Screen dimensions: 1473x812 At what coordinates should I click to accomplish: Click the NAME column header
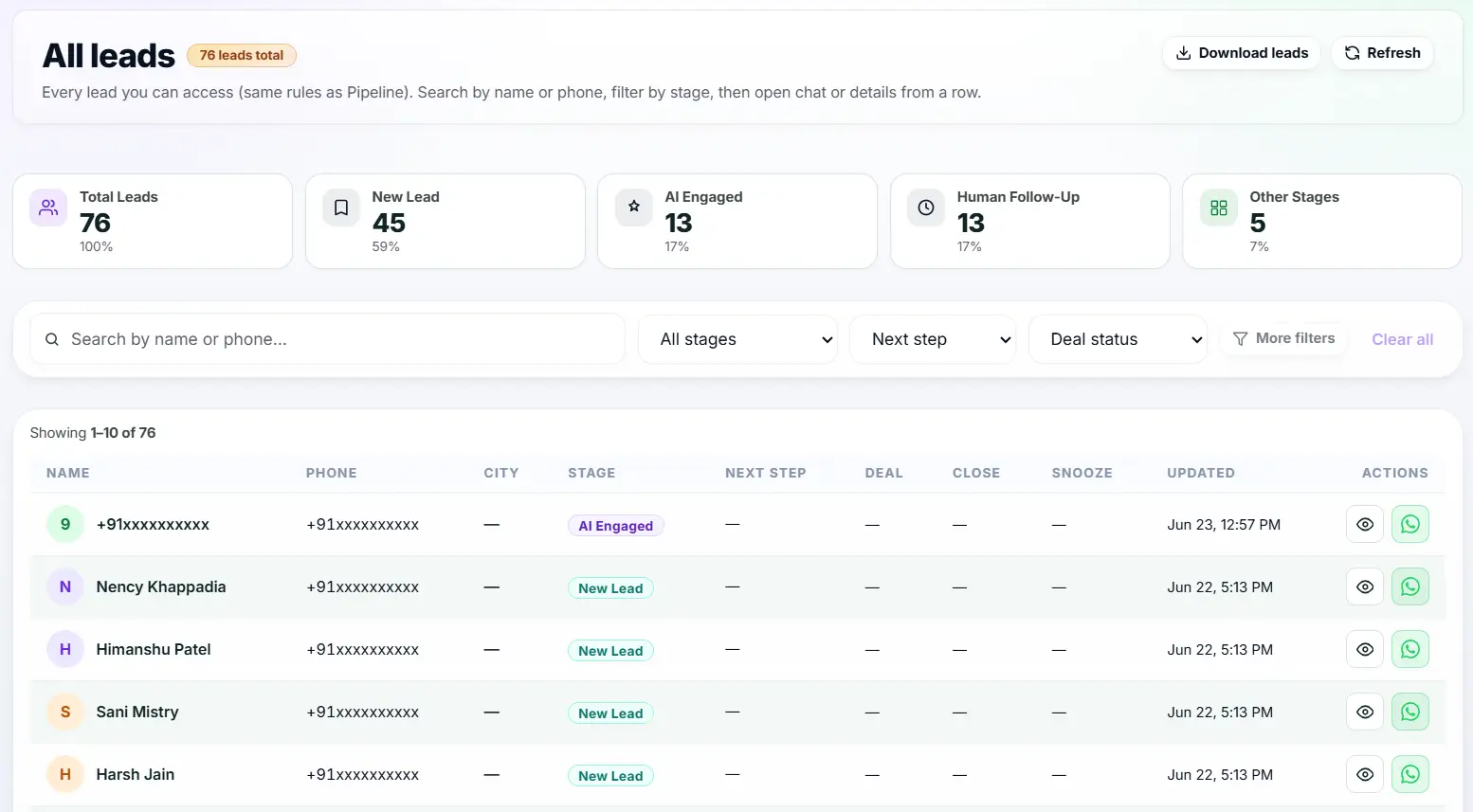coord(68,473)
